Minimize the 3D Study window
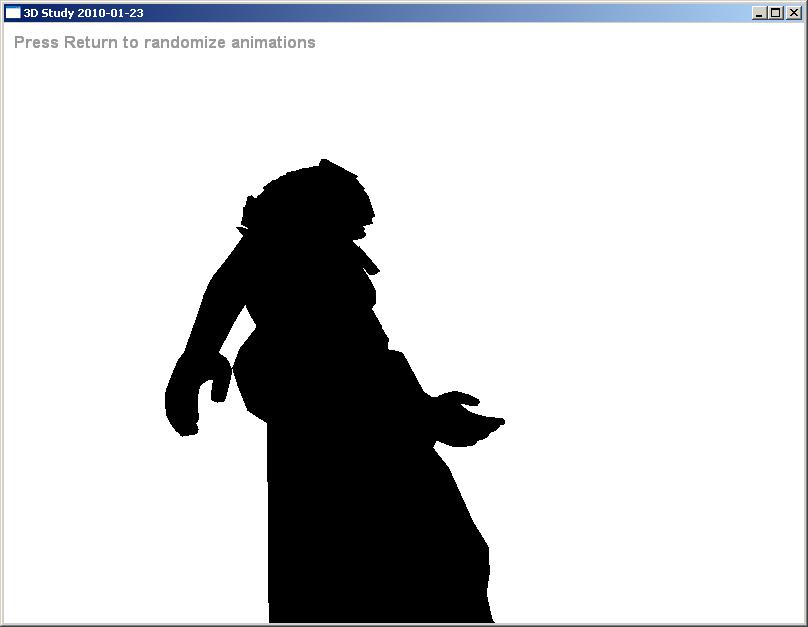The height and width of the screenshot is (627, 808). (x=760, y=13)
